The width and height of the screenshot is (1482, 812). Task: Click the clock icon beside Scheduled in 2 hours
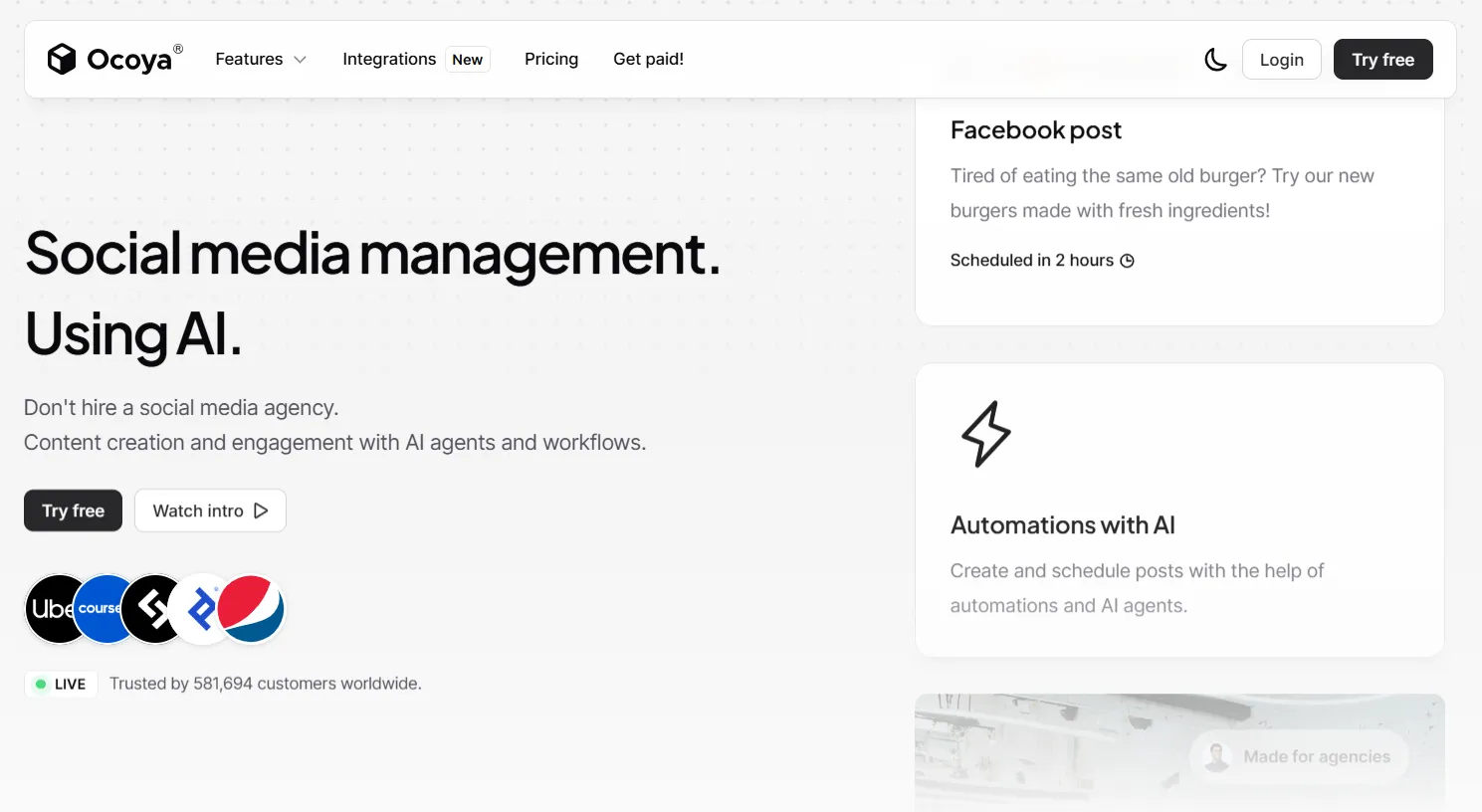1128,261
